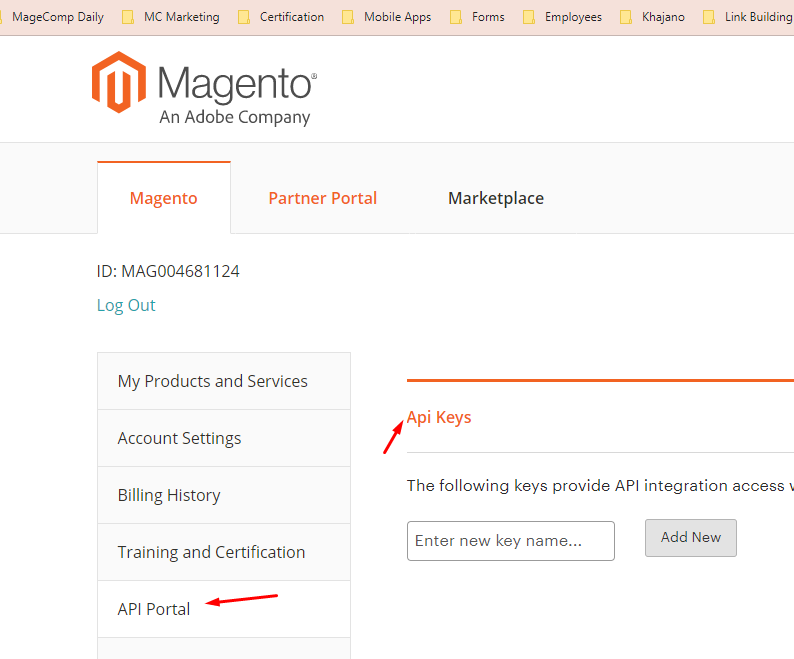Switch to the Magento tab

pyautogui.click(x=164, y=198)
